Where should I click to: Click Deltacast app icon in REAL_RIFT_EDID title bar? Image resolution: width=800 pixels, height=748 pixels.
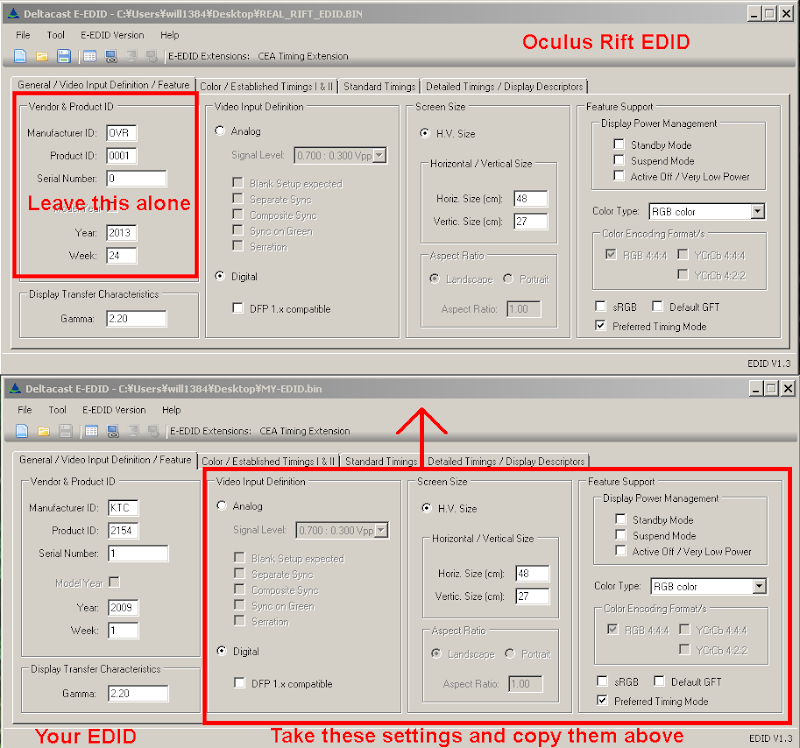14,14
